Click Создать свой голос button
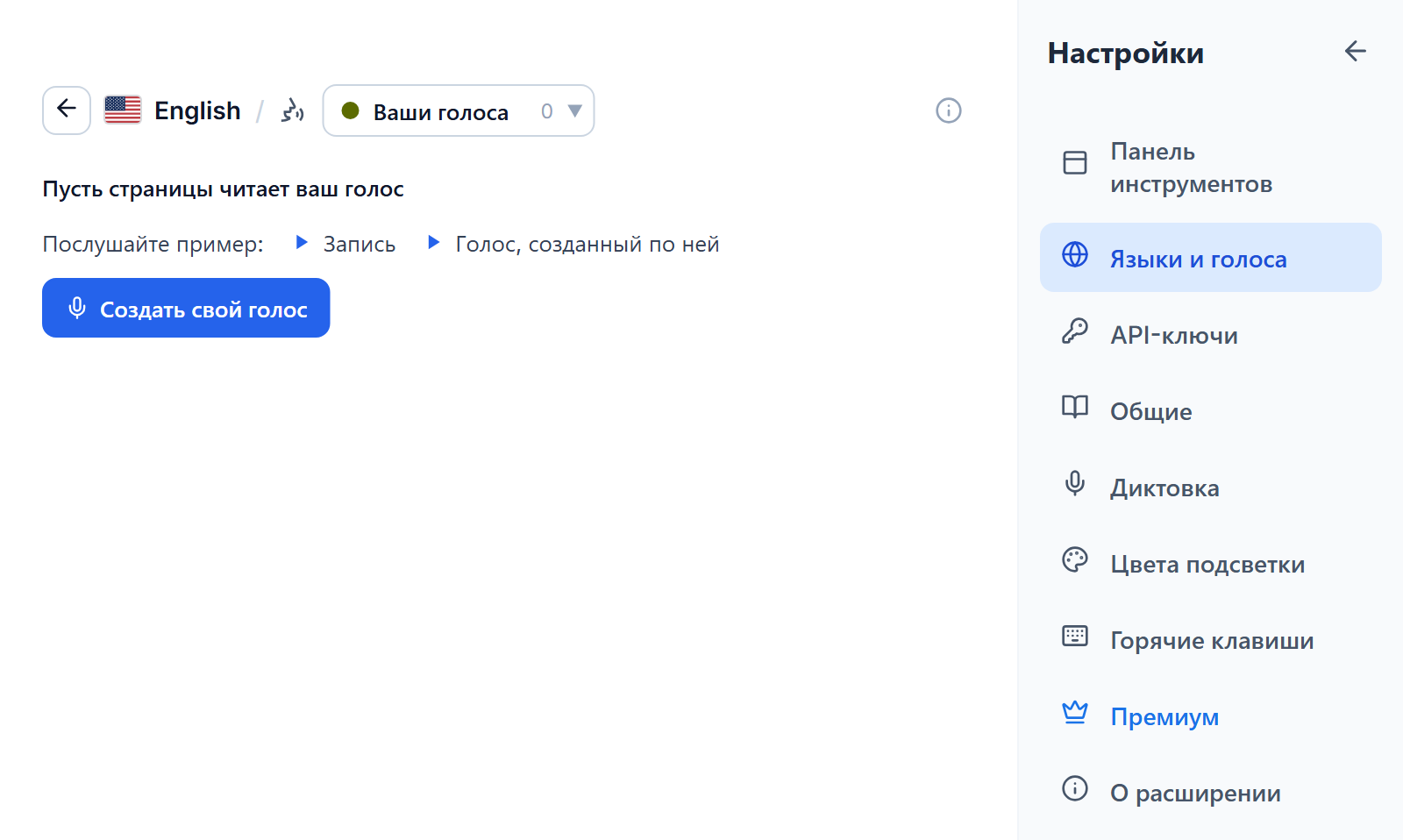1403x840 pixels. [x=186, y=308]
